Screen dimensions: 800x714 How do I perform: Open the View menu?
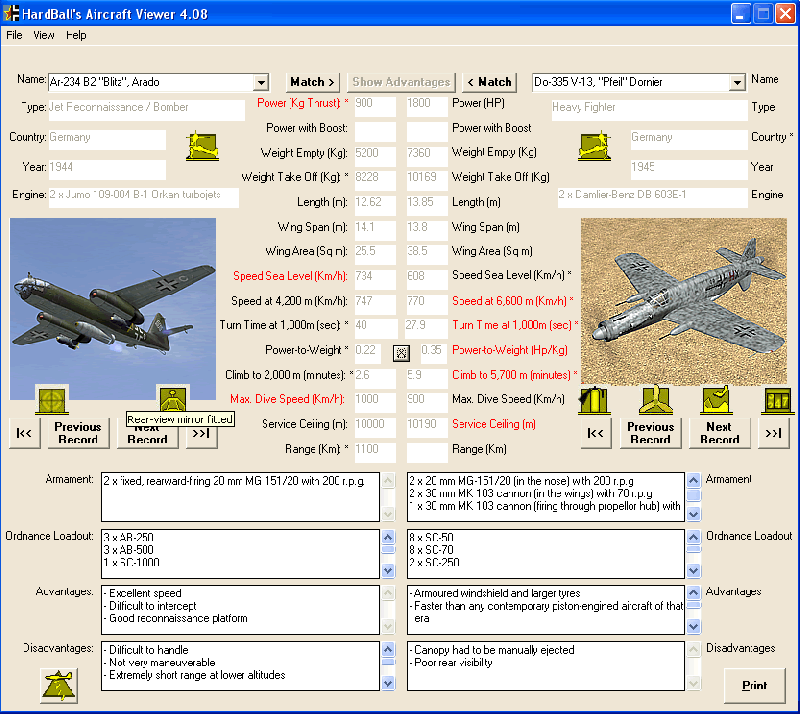point(44,35)
